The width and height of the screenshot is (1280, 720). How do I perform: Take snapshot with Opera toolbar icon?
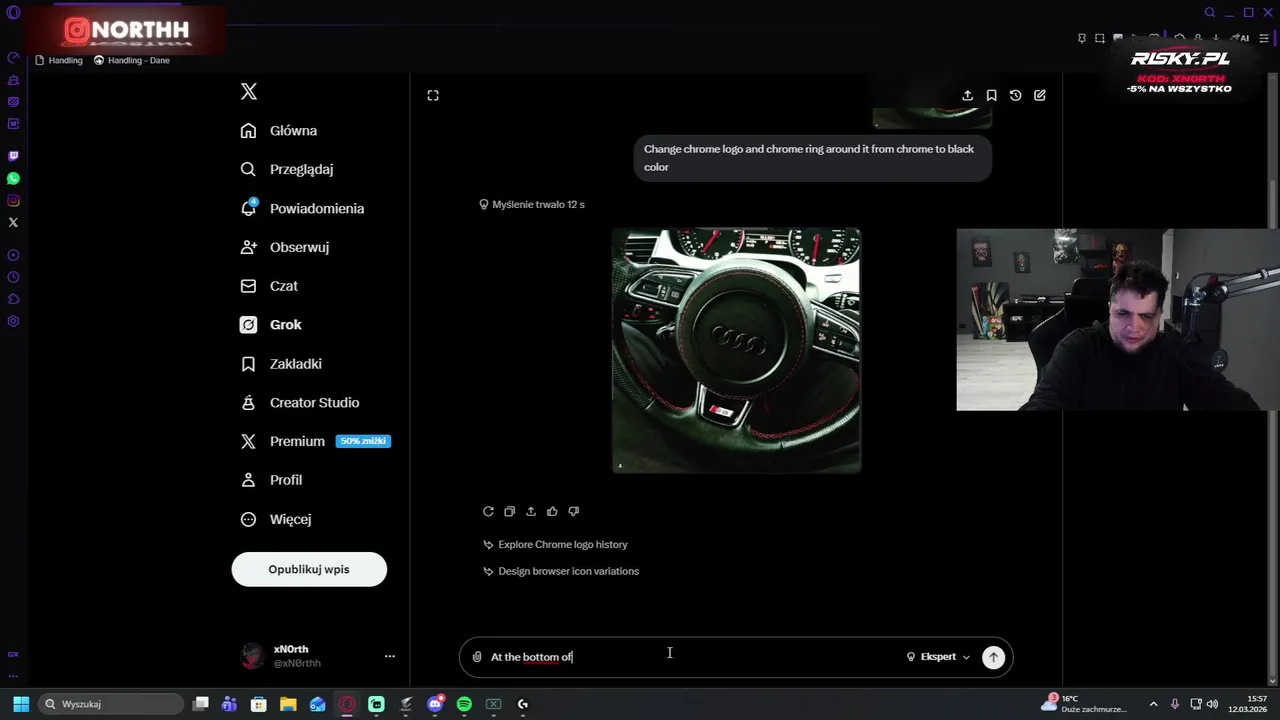(x=1100, y=38)
